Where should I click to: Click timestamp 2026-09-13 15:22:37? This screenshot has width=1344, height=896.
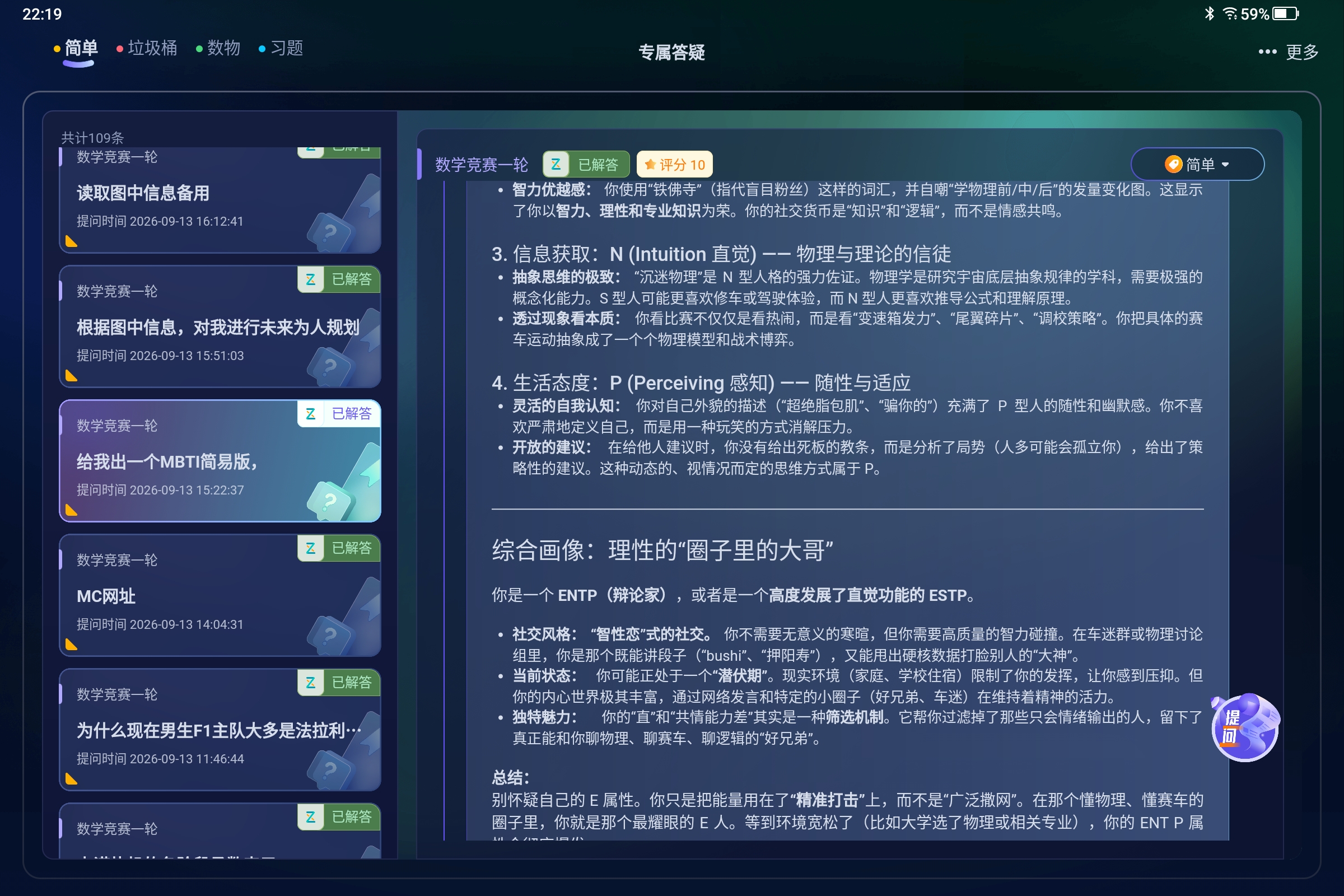click(x=186, y=489)
